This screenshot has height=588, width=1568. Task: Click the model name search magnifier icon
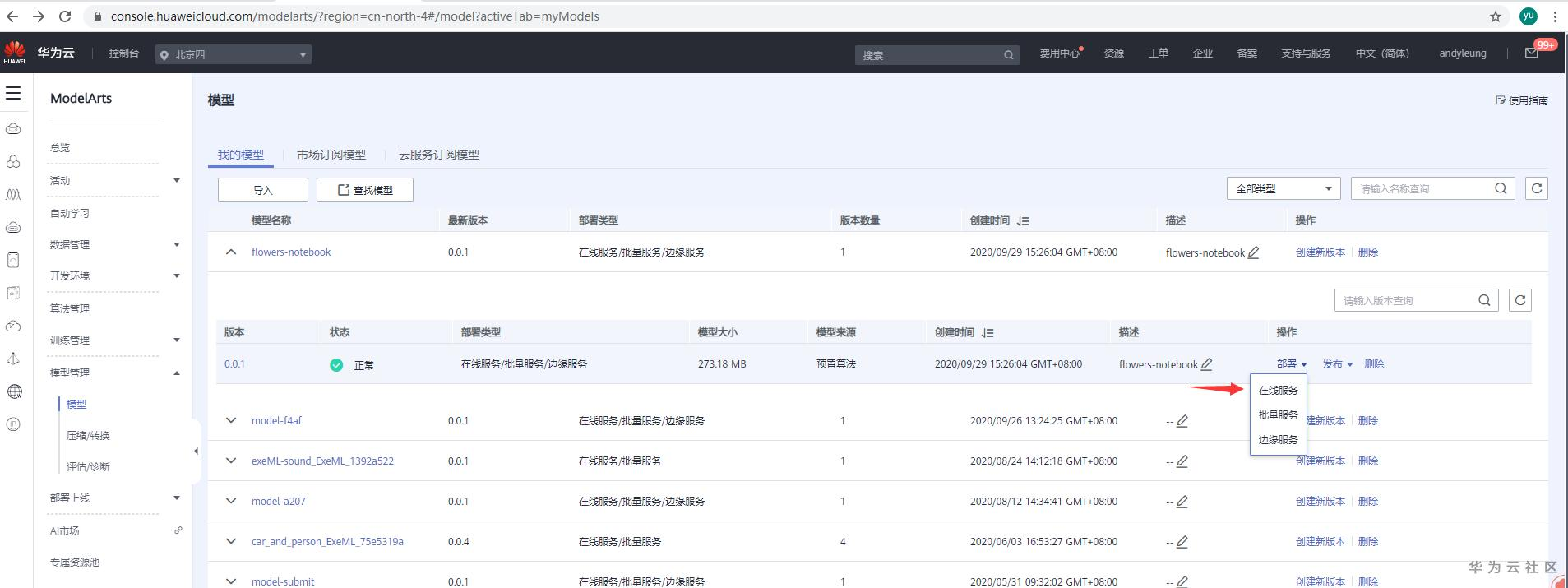(1501, 188)
